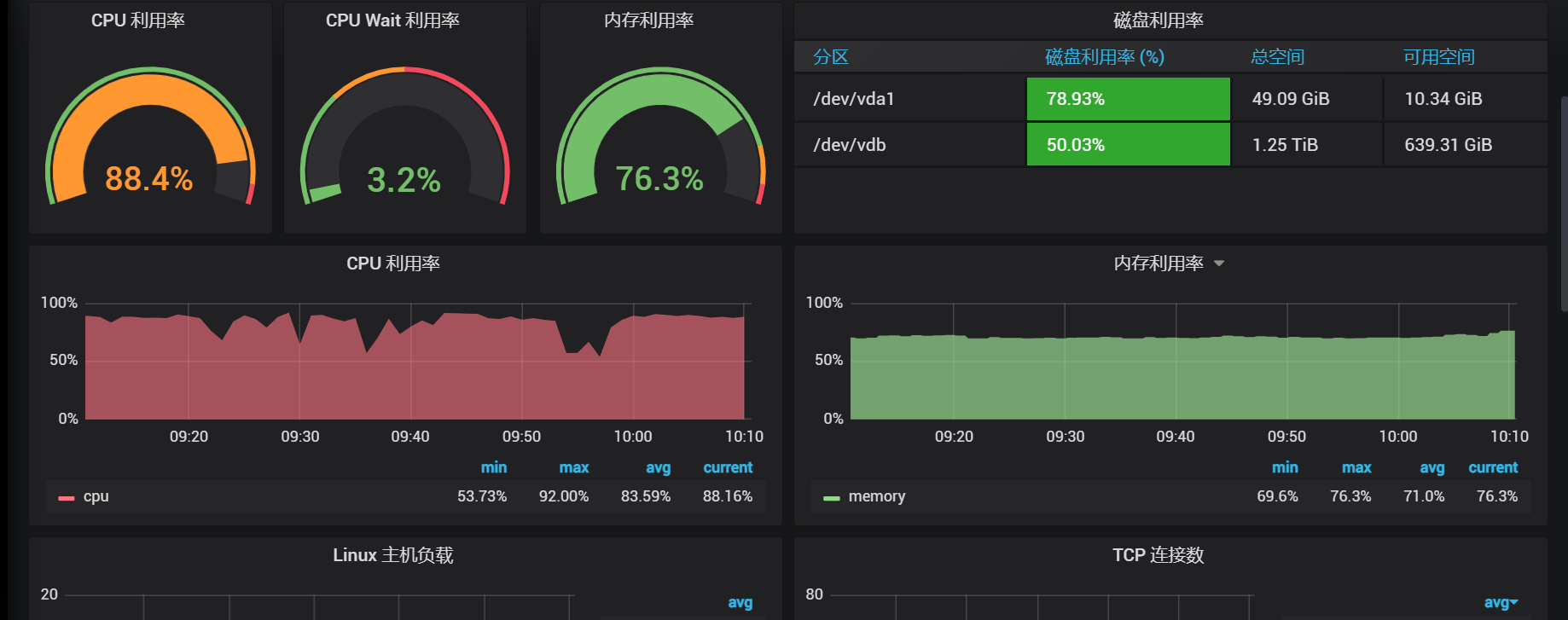Sort the disk table by 分区 column

[830, 57]
